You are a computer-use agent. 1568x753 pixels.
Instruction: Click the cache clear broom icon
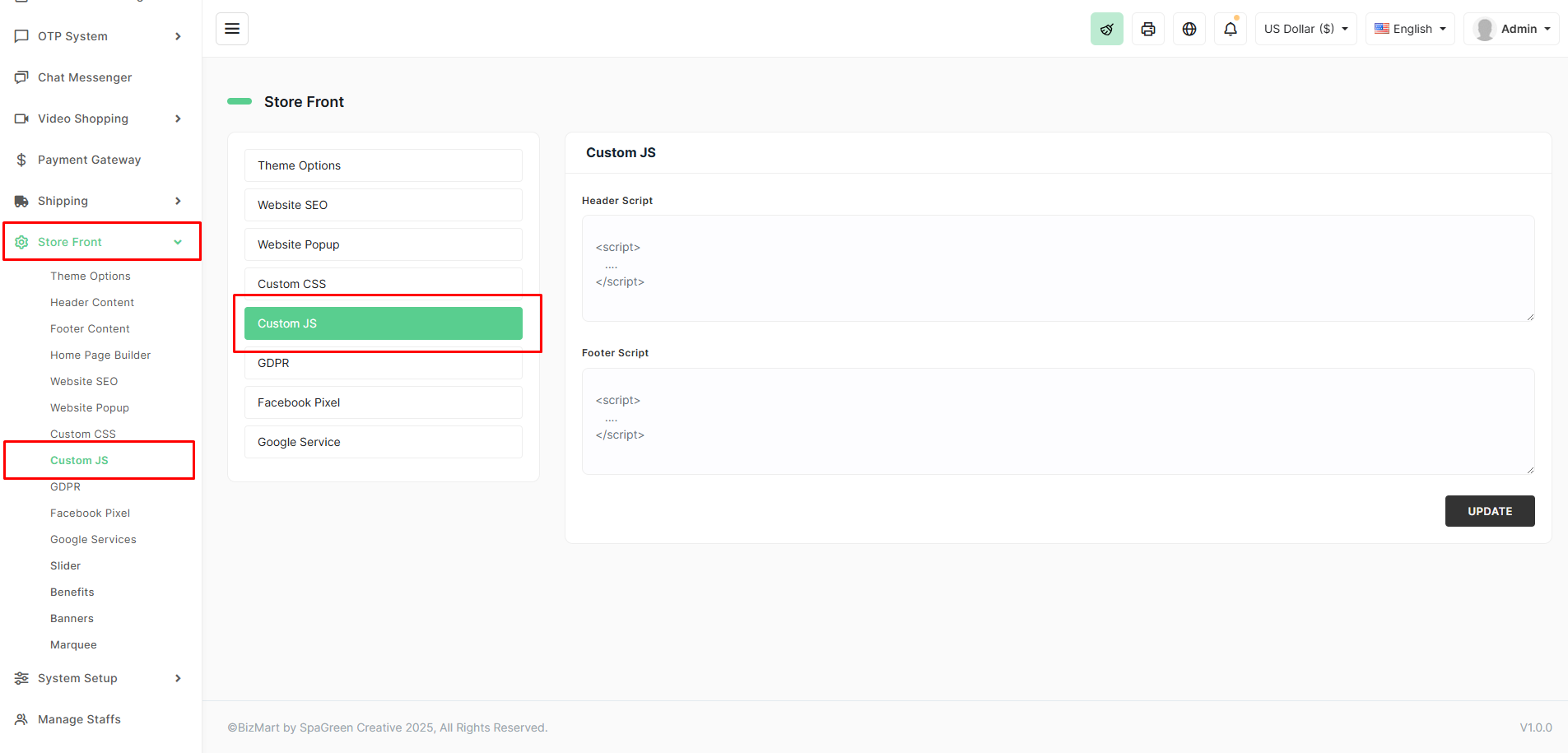1106,28
